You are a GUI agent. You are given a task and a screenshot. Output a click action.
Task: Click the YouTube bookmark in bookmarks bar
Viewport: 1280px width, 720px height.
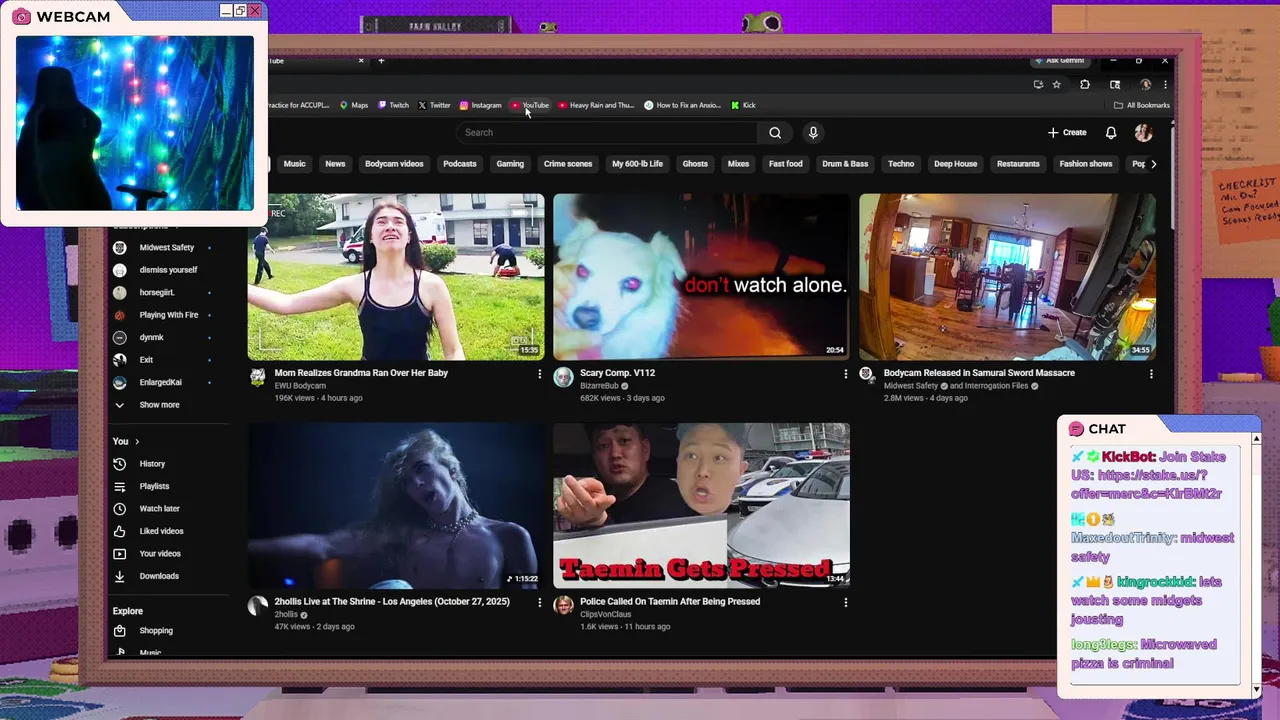click(530, 105)
